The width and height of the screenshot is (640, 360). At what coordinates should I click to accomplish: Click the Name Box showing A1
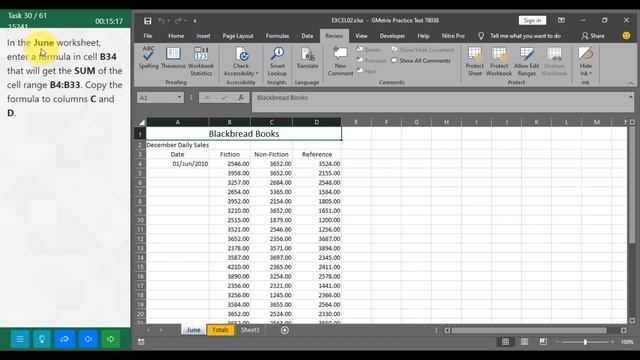(x=156, y=98)
